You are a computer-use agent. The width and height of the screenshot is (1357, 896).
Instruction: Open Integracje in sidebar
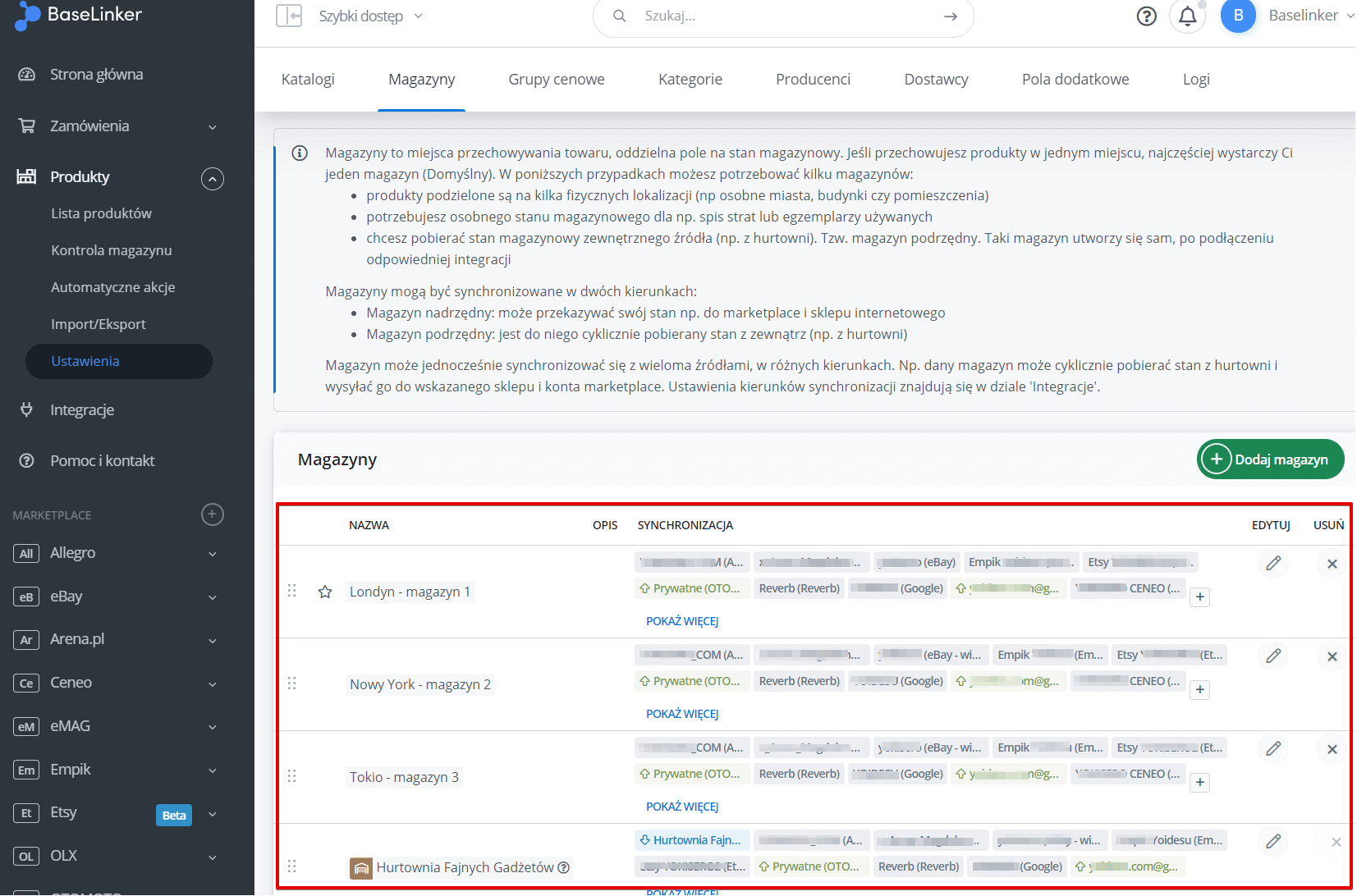click(x=82, y=410)
